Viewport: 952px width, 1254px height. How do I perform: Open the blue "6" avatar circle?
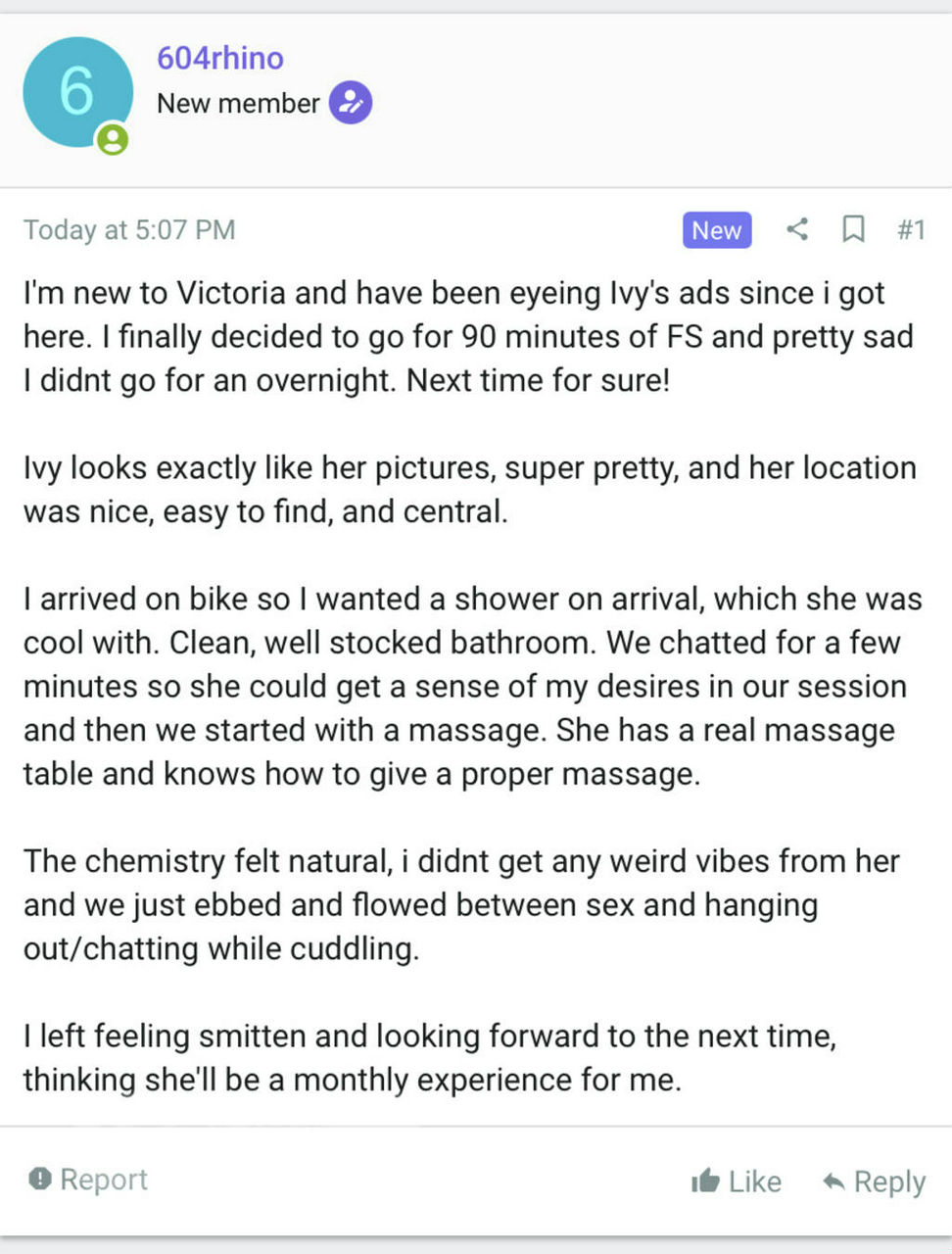77,92
